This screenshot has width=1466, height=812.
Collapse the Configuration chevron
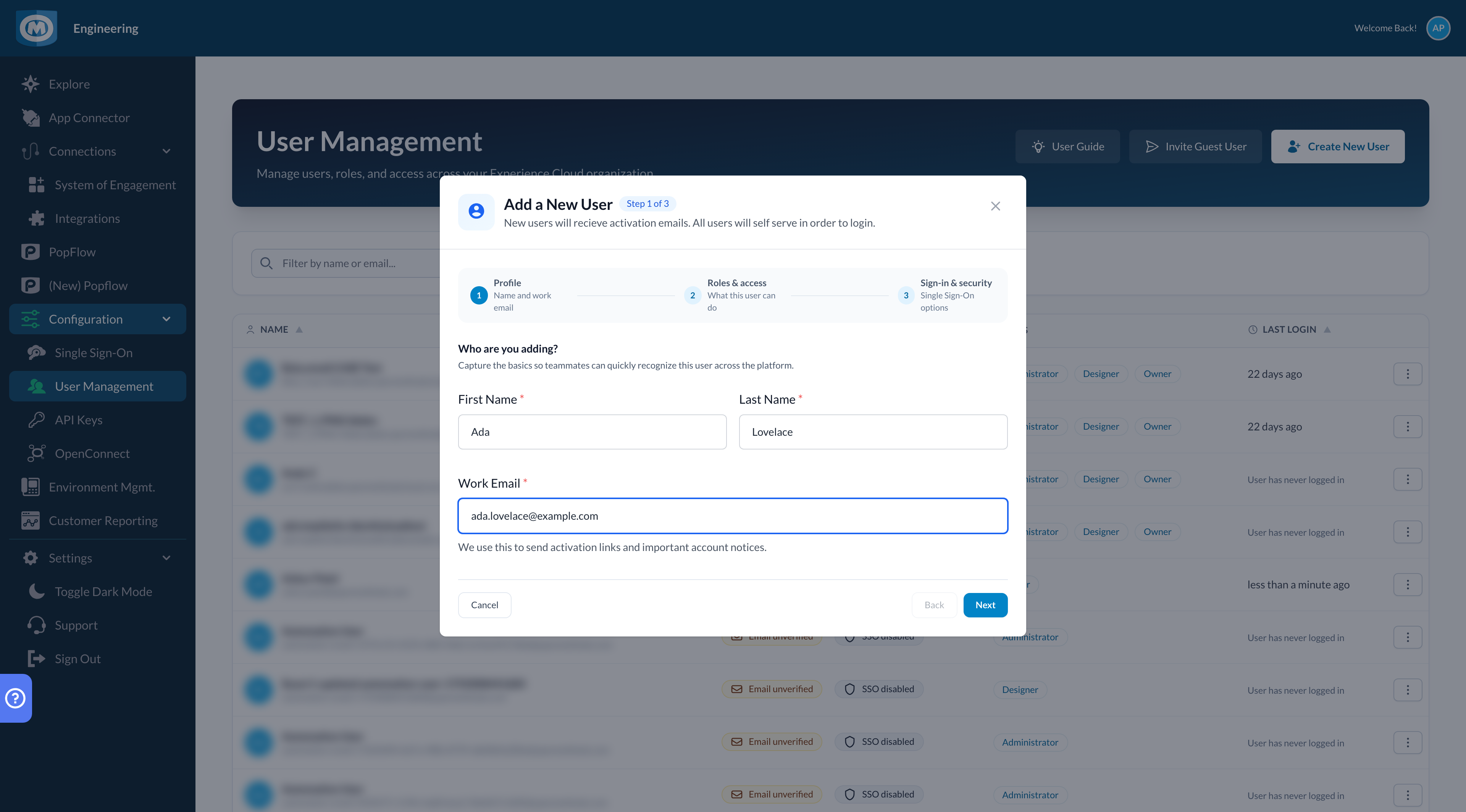click(x=166, y=319)
